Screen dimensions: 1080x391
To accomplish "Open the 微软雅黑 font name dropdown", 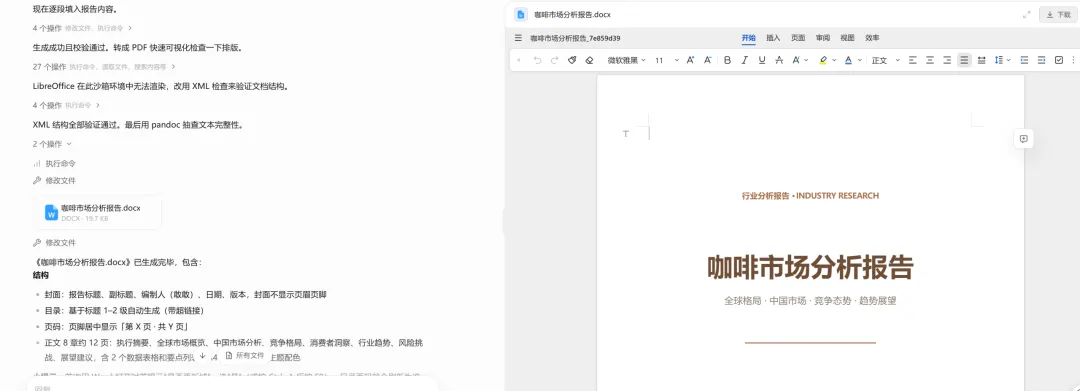I will pyautogui.click(x=626, y=61).
